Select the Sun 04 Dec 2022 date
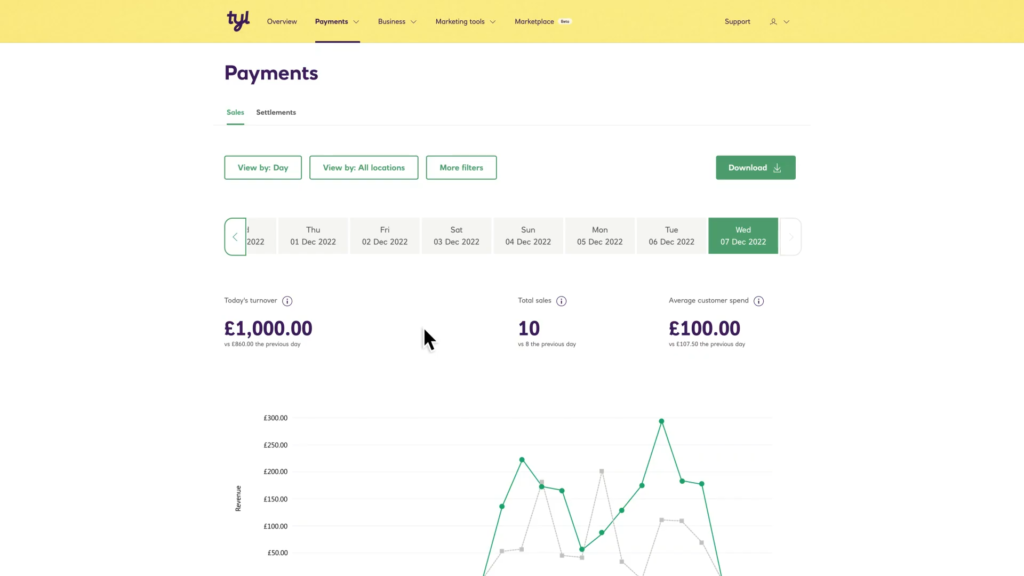1024x576 pixels. pyautogui.click(x=528, y=235)
